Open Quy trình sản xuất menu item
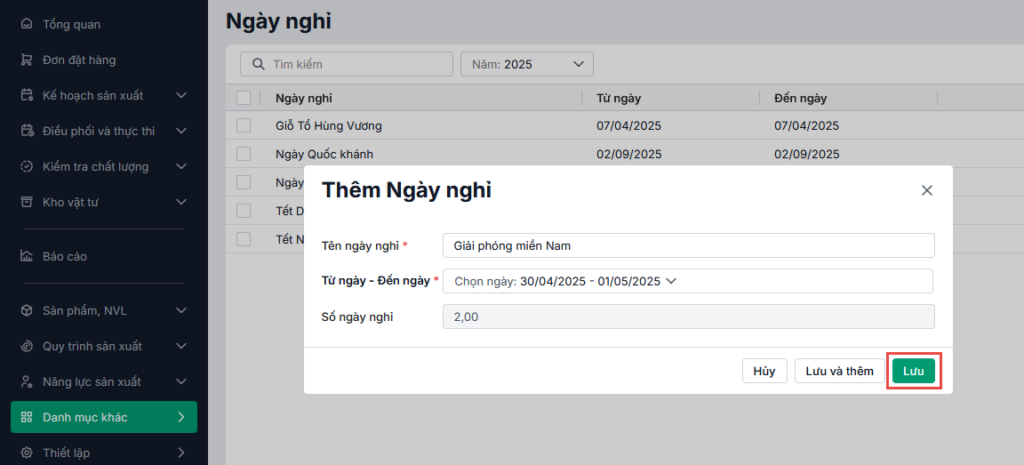Viewport: 1024px width, 465px height. click(92, 346)
